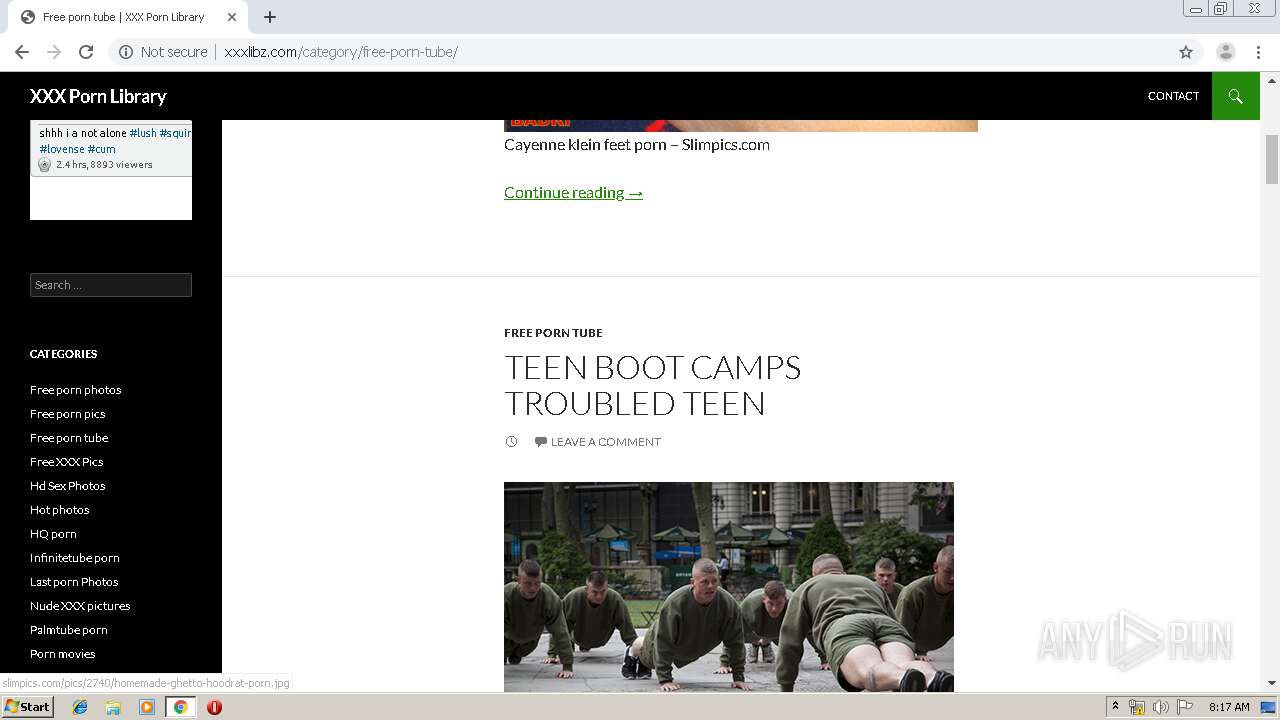The height and width of the screenshot is (720, 1280).
Task: Click the network tray icon
Action: click(x=1137, y=707)
